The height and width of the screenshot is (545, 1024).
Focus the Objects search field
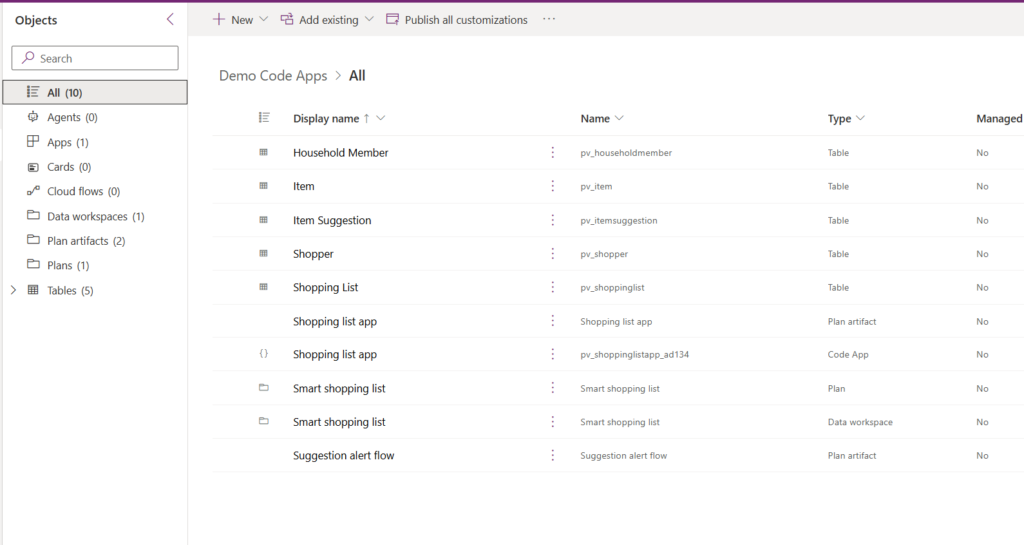tap(95, 57)
